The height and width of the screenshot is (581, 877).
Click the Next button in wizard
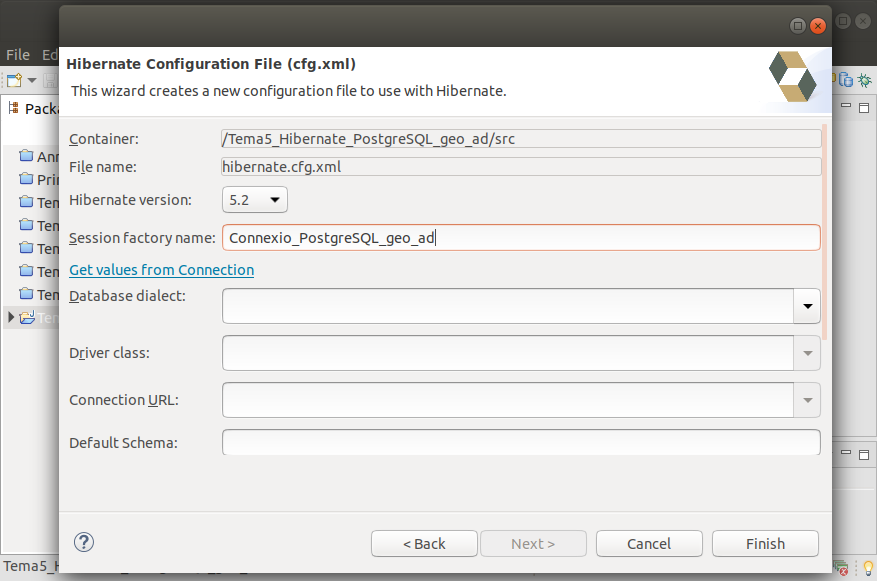(x=533, y=544)
